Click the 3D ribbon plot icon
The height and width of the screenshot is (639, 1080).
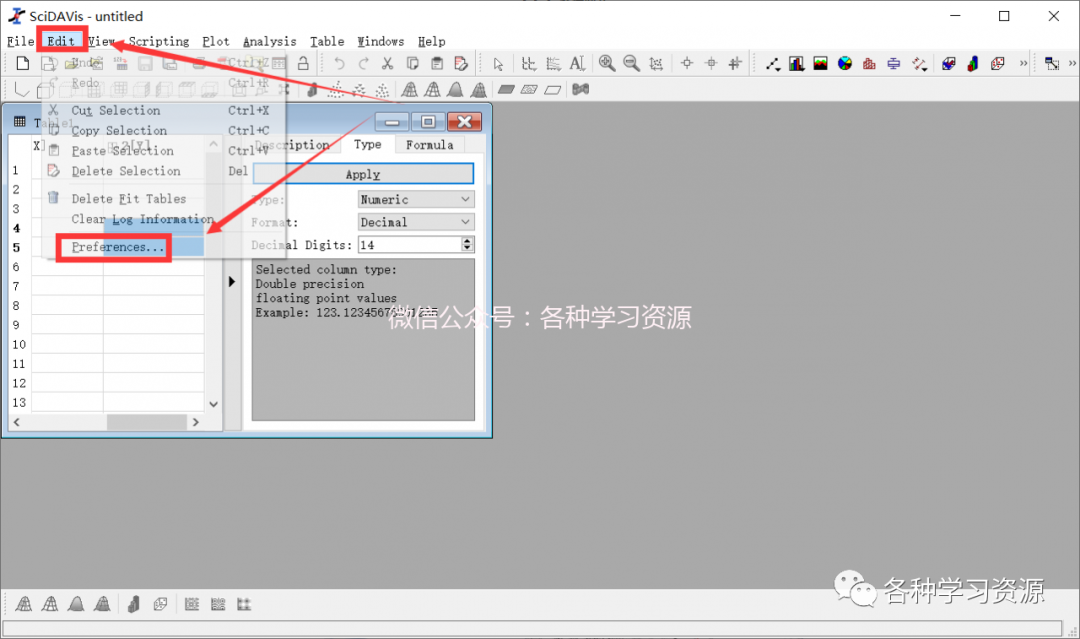point(949,64)
